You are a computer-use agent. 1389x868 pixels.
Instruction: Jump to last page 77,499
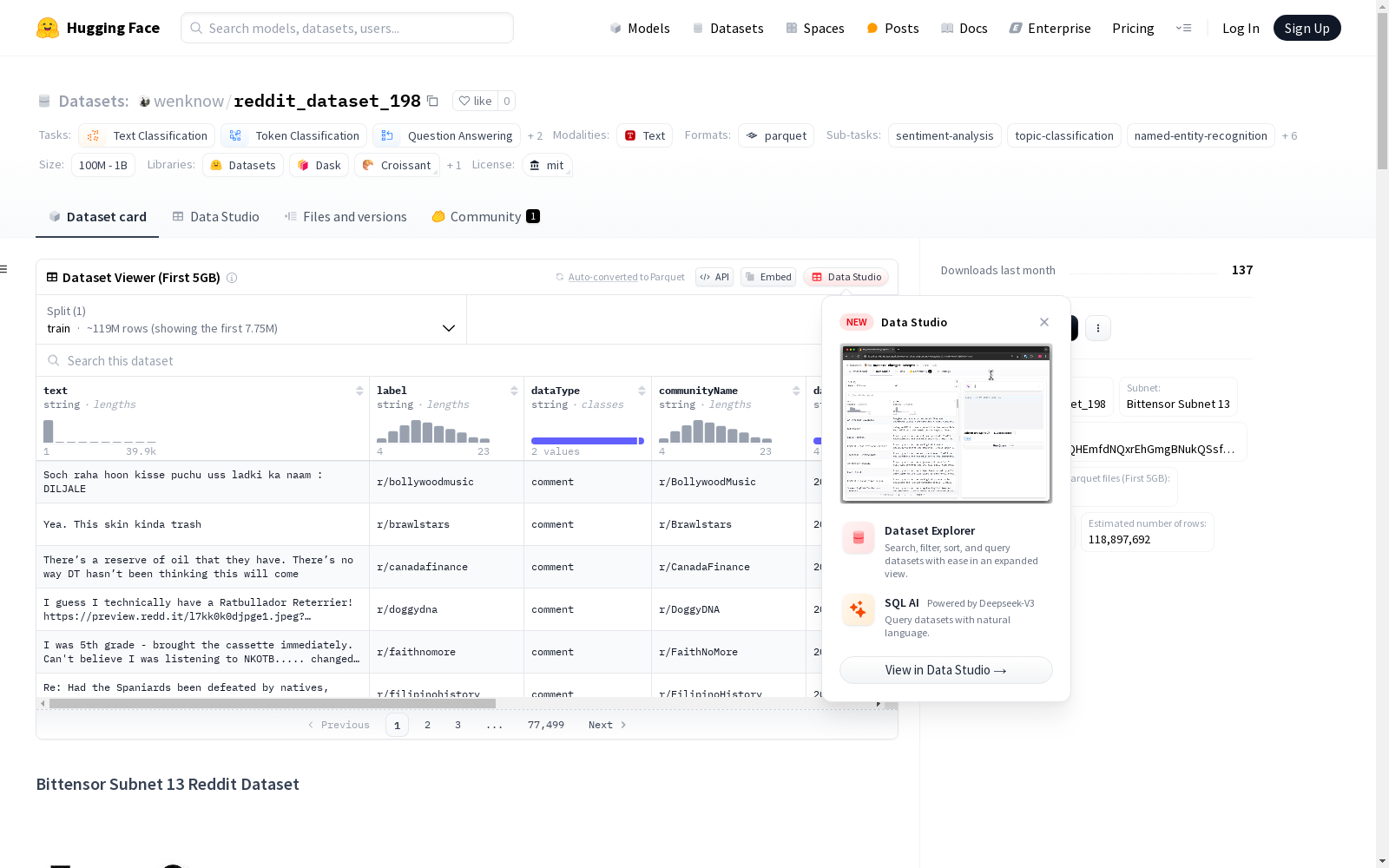click(x=546, y=725)
